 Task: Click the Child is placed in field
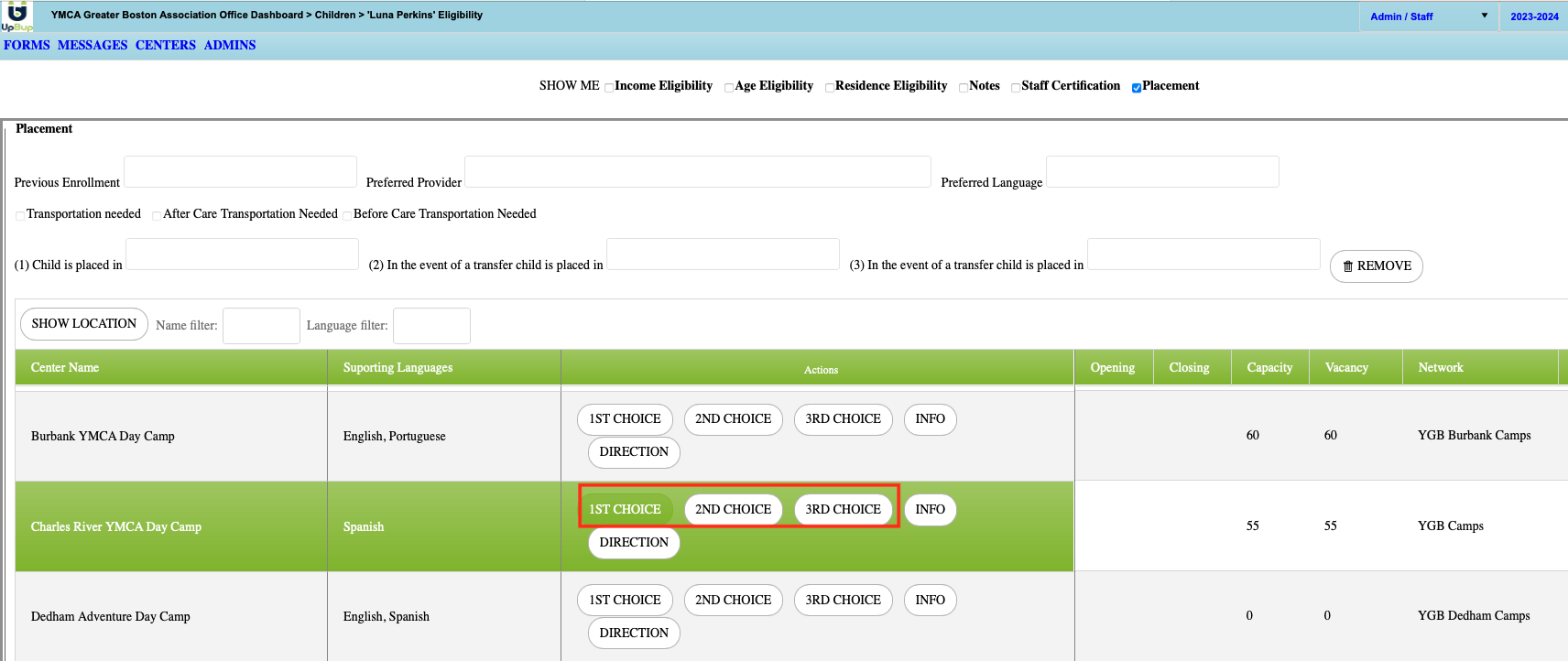[242, 254]
